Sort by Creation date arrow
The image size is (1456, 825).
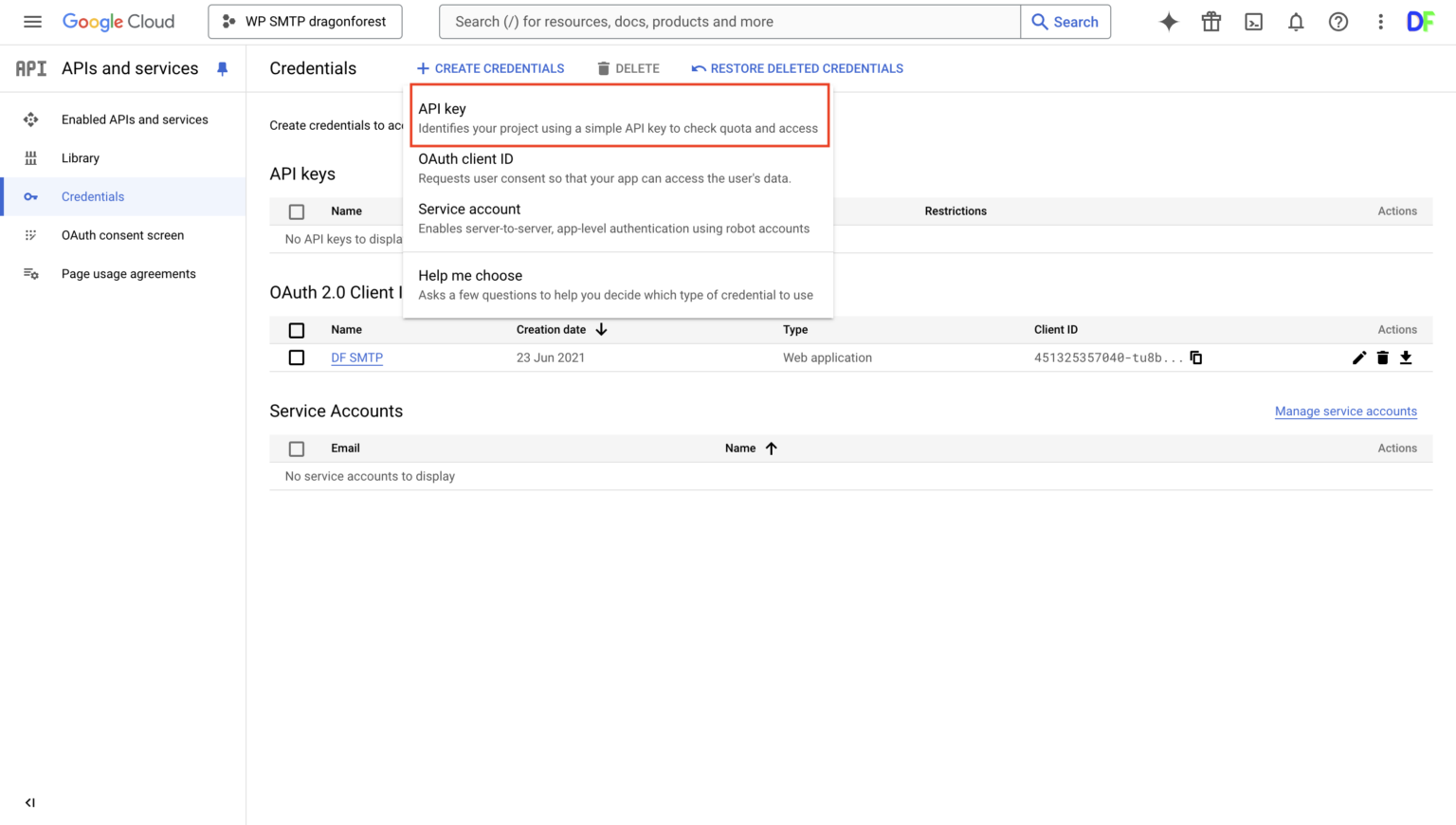click(x=601, y=329)
